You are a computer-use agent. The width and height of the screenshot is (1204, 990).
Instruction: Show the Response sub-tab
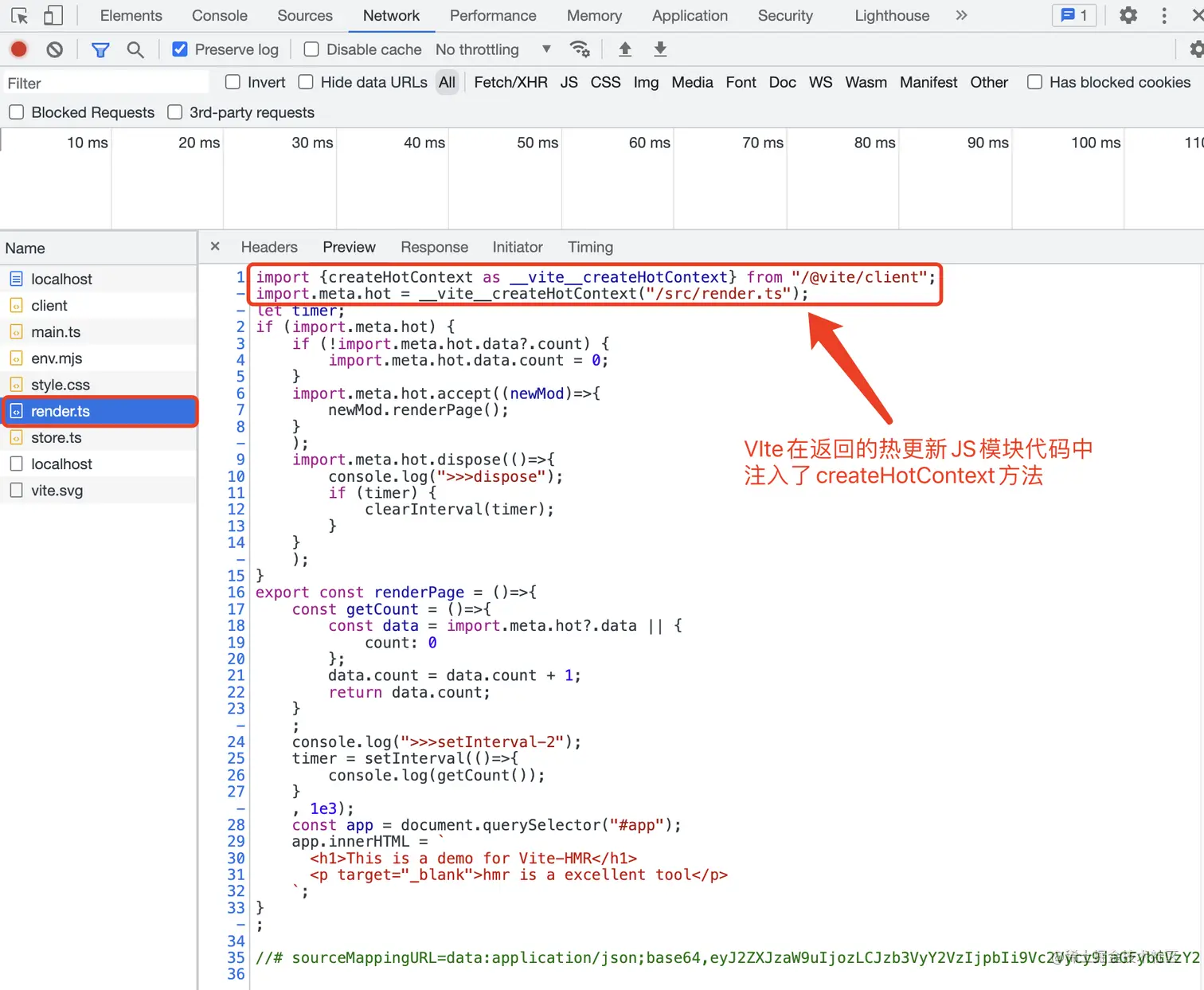coord(434,247)
